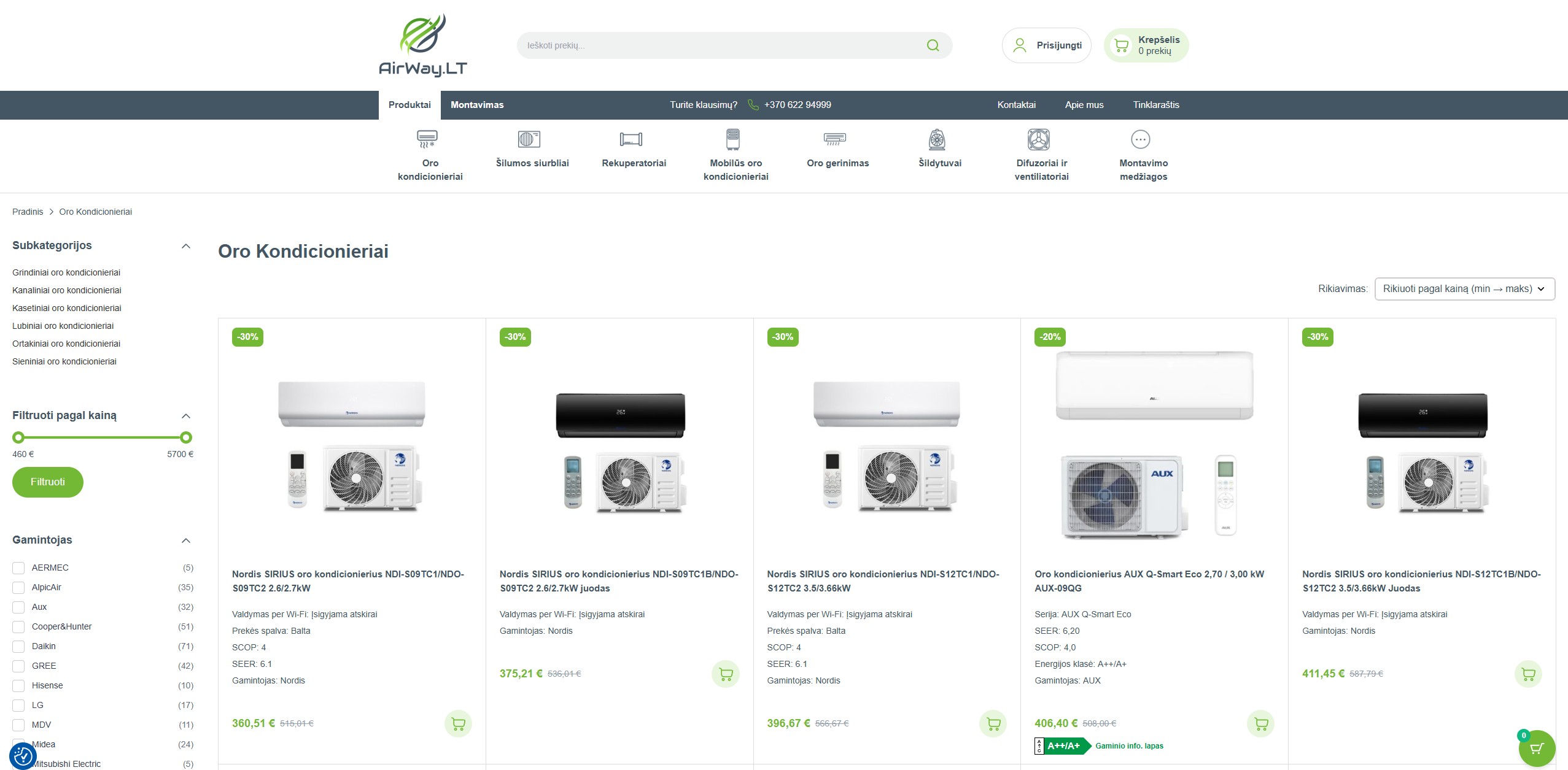Open Kasetiniai oro kondicionieriai subcategory
This screenshot has height=770, width=1568.
pos(67,308)
